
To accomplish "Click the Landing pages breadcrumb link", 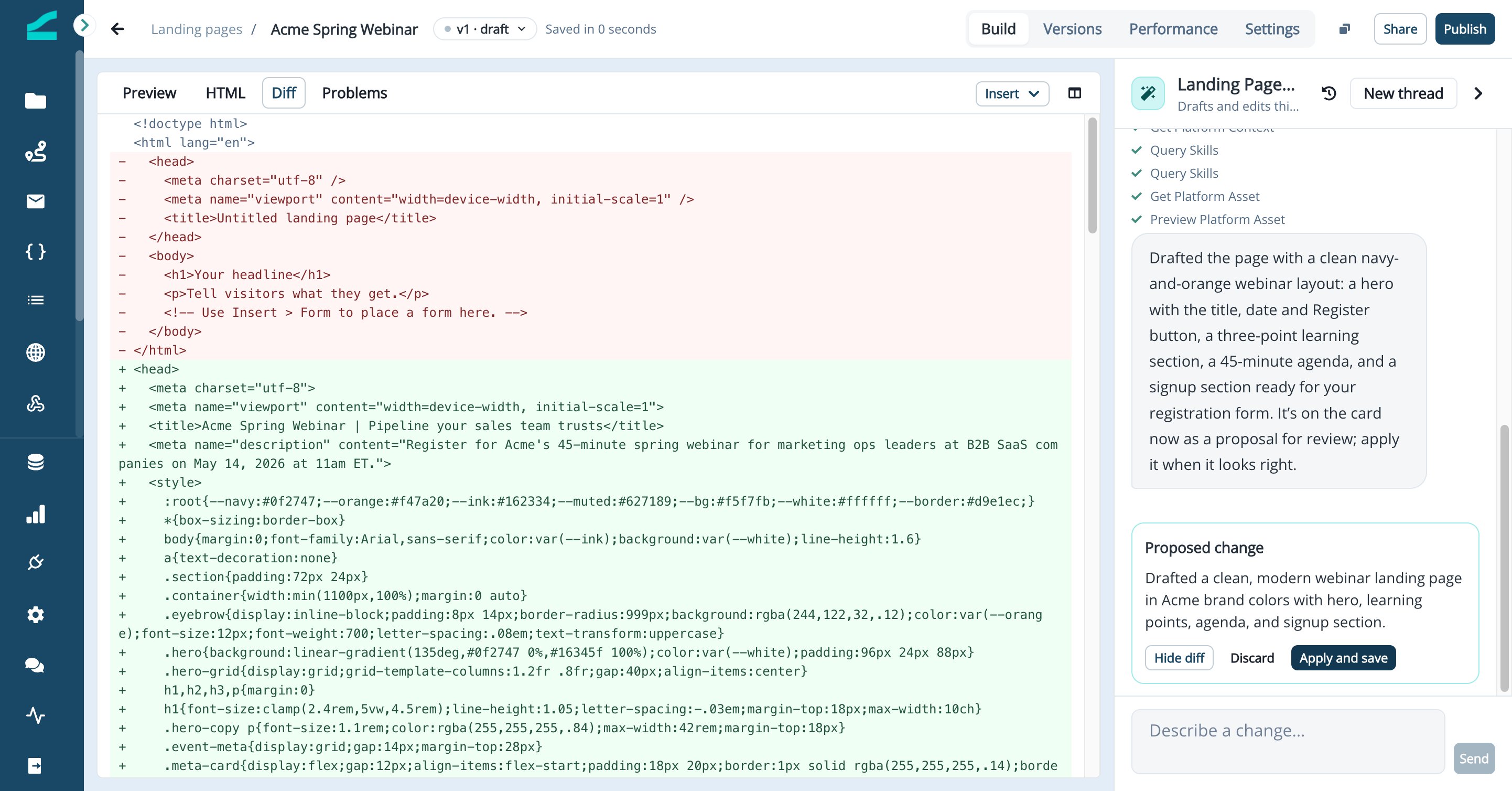I will 196,29.
